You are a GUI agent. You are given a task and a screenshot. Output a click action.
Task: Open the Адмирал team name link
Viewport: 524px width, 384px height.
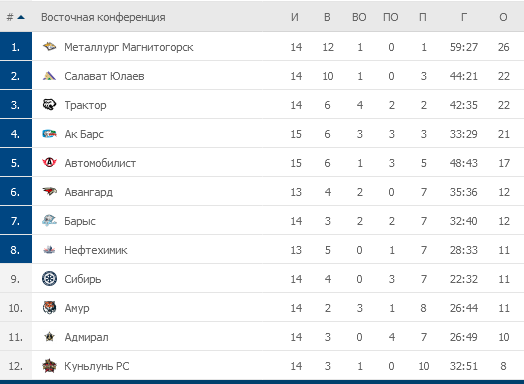(87, 337)
